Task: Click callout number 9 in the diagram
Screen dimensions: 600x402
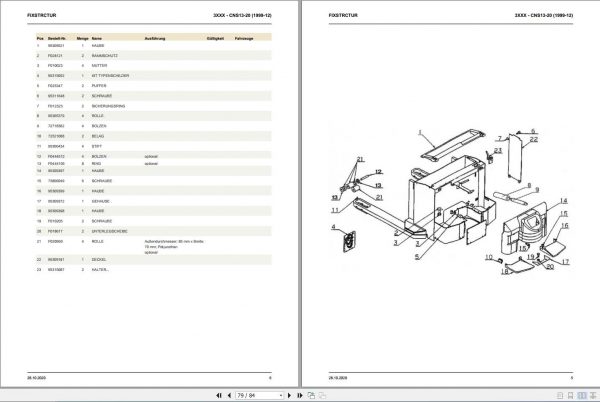Action: (x=537, y=190)
